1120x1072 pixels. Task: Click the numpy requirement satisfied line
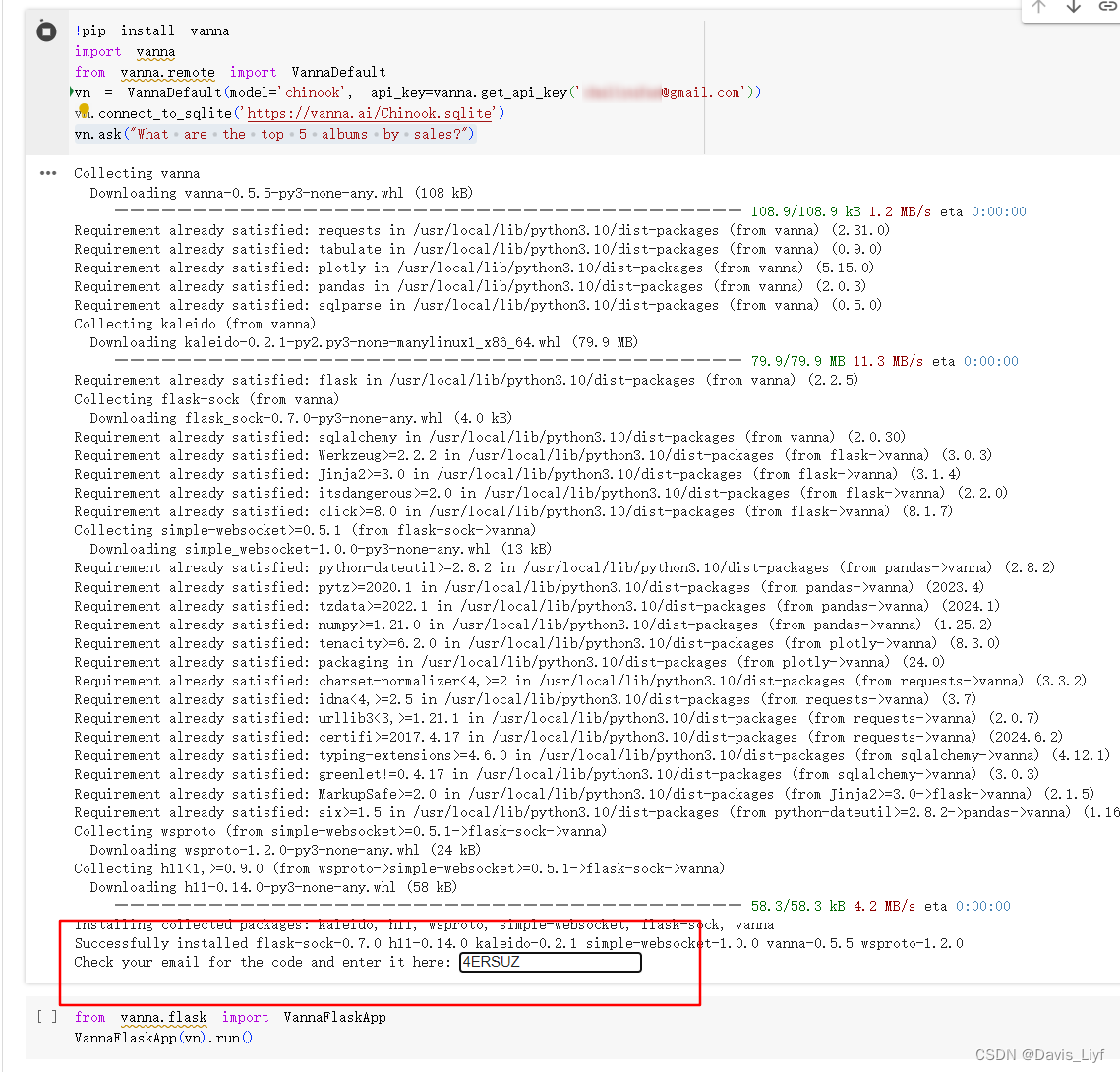click(x=533, y=625)
